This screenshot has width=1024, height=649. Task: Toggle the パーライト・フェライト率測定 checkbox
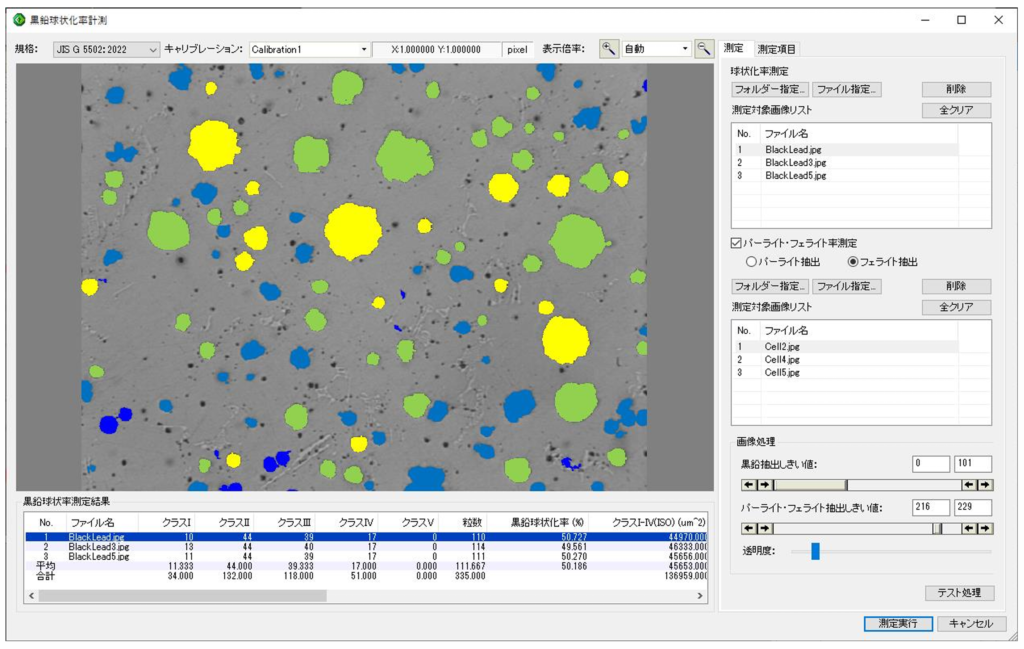click(x=736, y=243)
